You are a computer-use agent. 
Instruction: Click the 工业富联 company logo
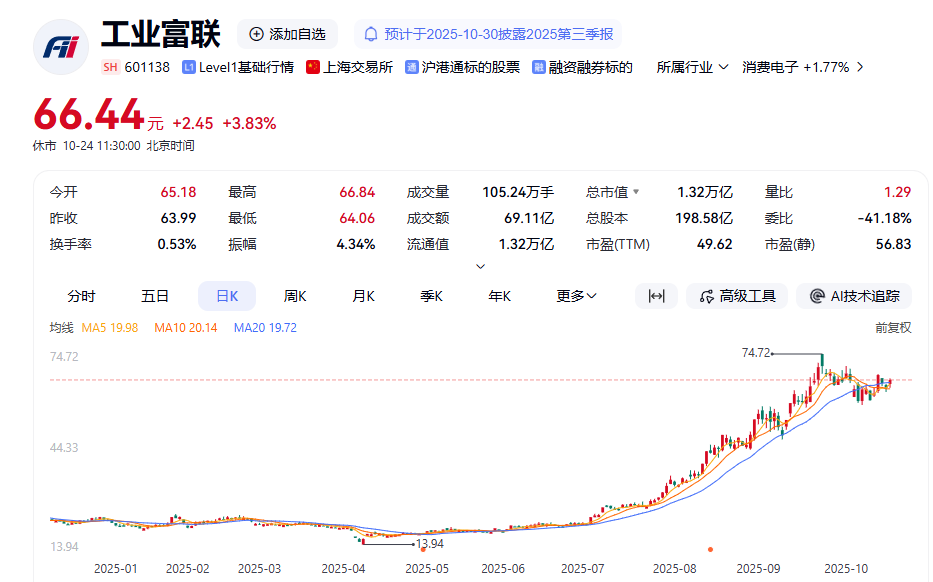pos(60,45)
